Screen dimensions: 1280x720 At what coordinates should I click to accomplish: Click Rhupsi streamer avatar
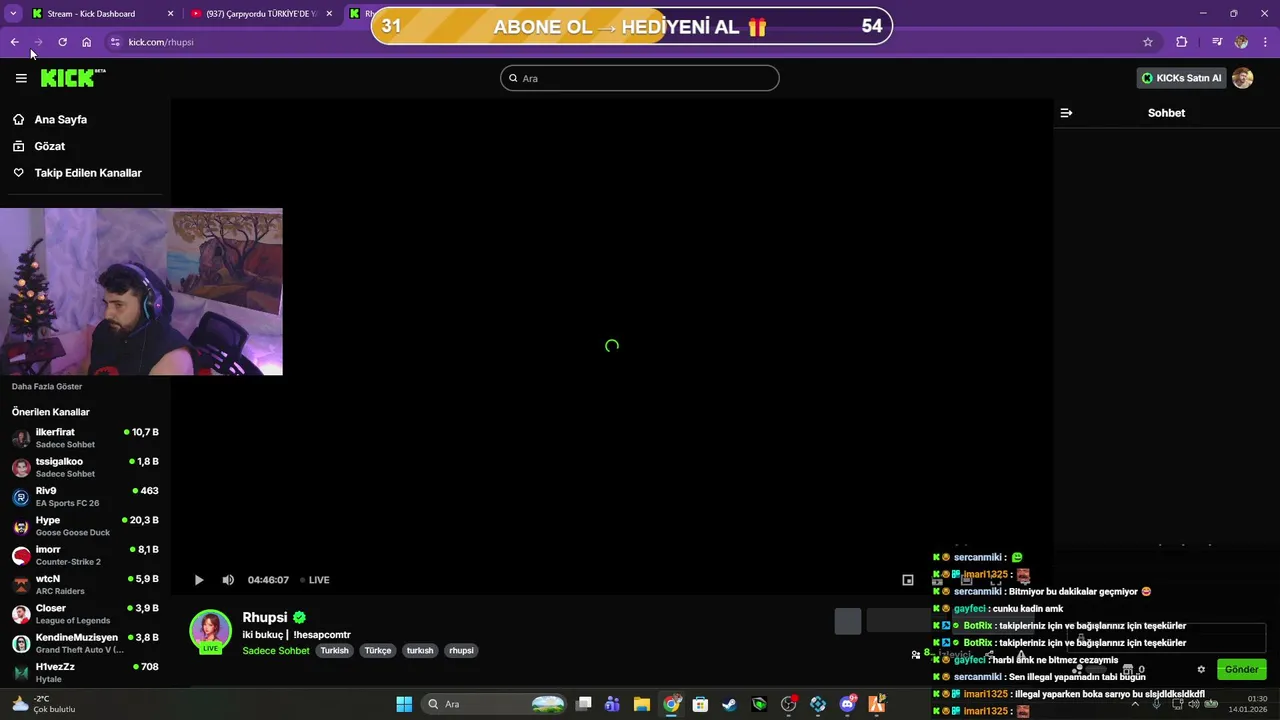(x=211, y=631)
